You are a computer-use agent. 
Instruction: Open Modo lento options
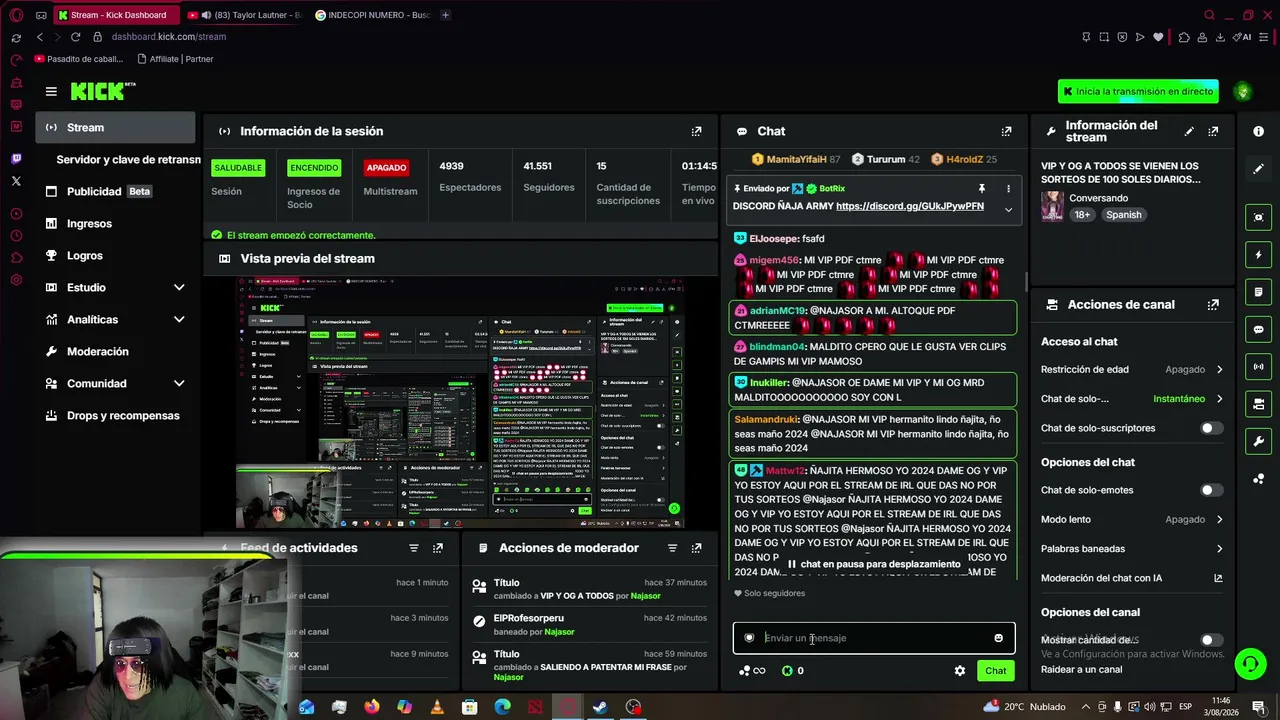pyautogui.click(x=1132, y=520)
